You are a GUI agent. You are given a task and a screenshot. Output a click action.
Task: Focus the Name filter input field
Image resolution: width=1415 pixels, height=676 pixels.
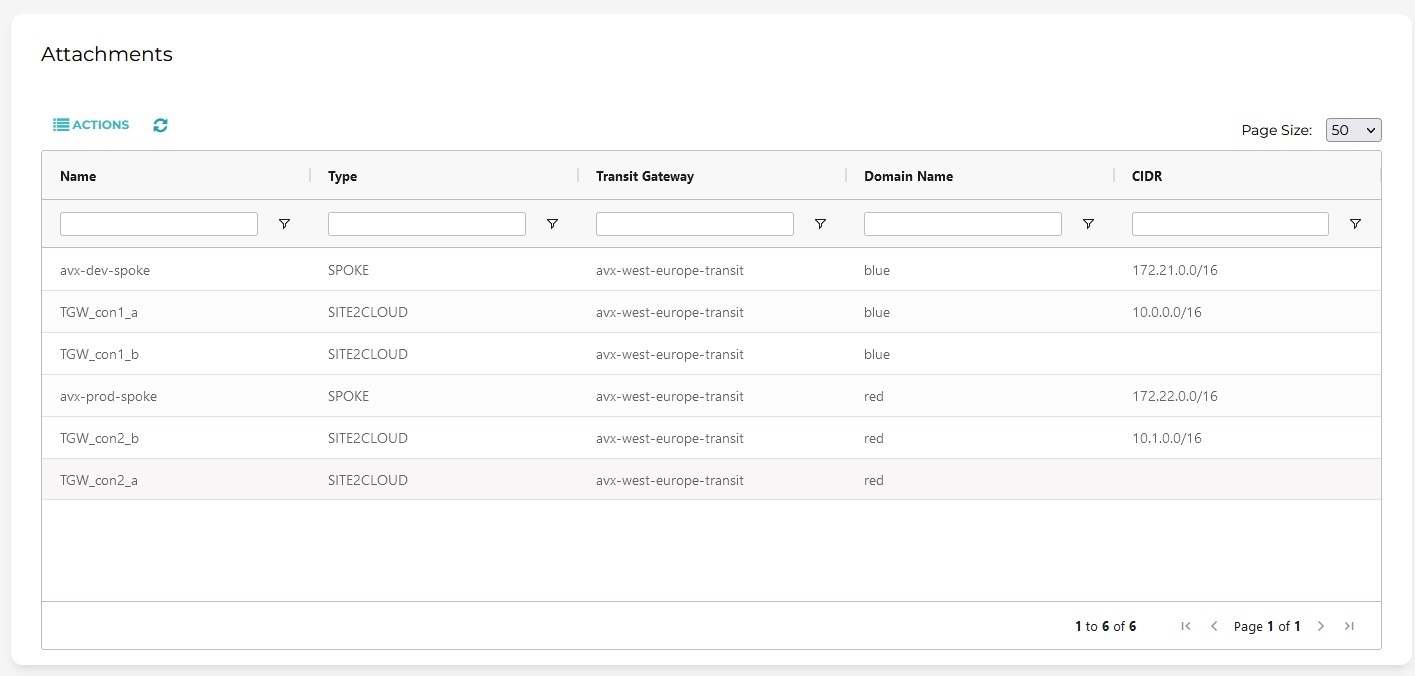(x=159, y=224)
